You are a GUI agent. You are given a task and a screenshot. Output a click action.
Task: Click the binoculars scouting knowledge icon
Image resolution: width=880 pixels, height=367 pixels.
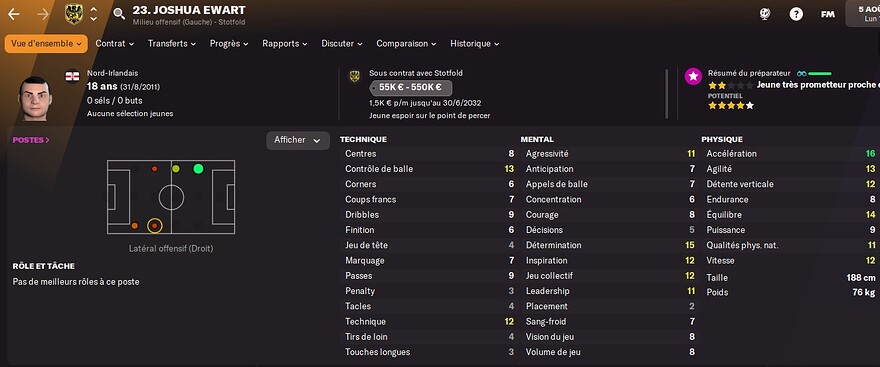[x=801, y=74]
